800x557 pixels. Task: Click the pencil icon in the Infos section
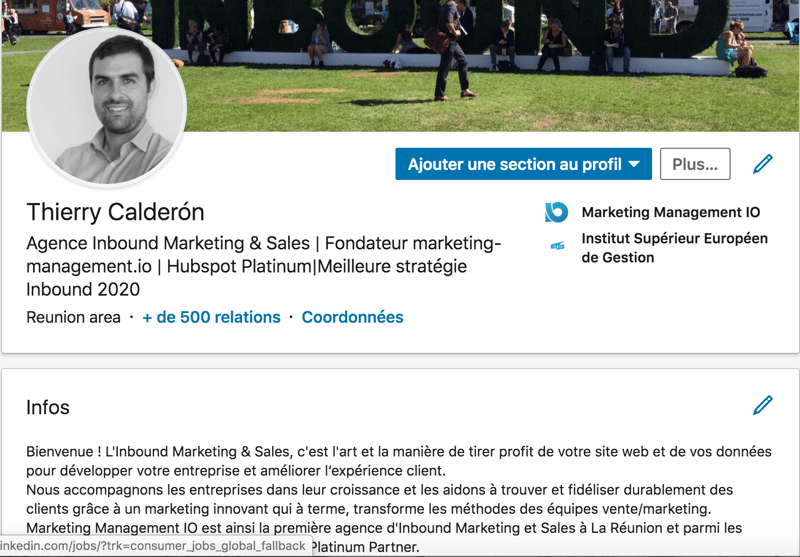763,406
